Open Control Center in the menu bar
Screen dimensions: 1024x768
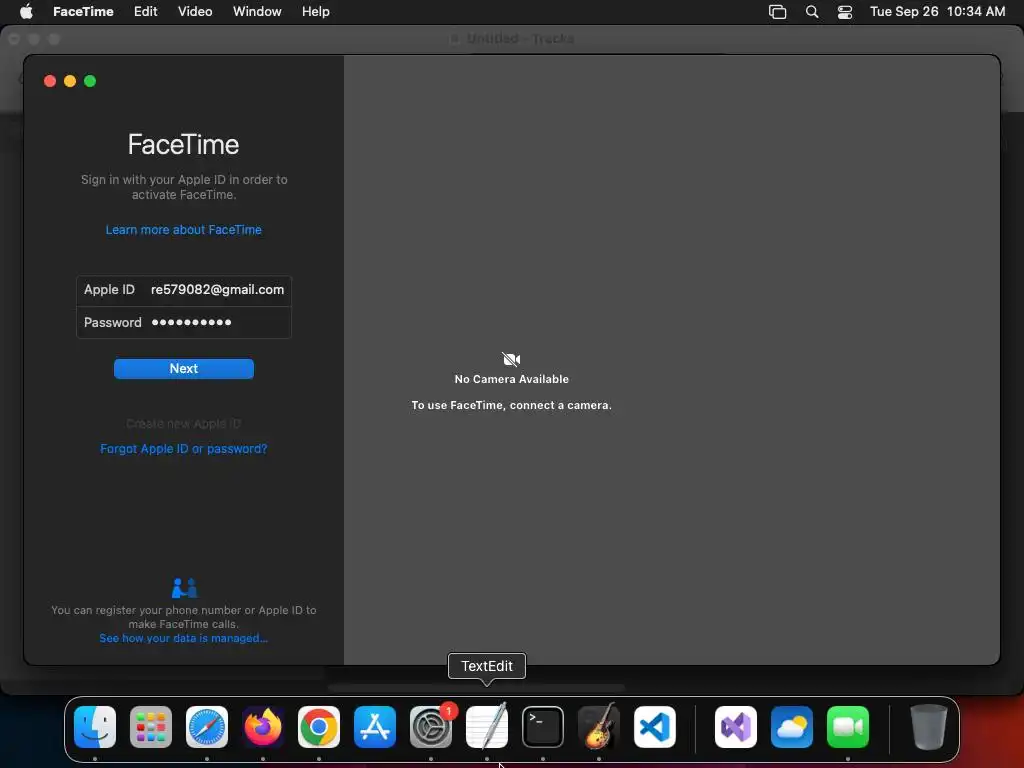coord(845,12)
